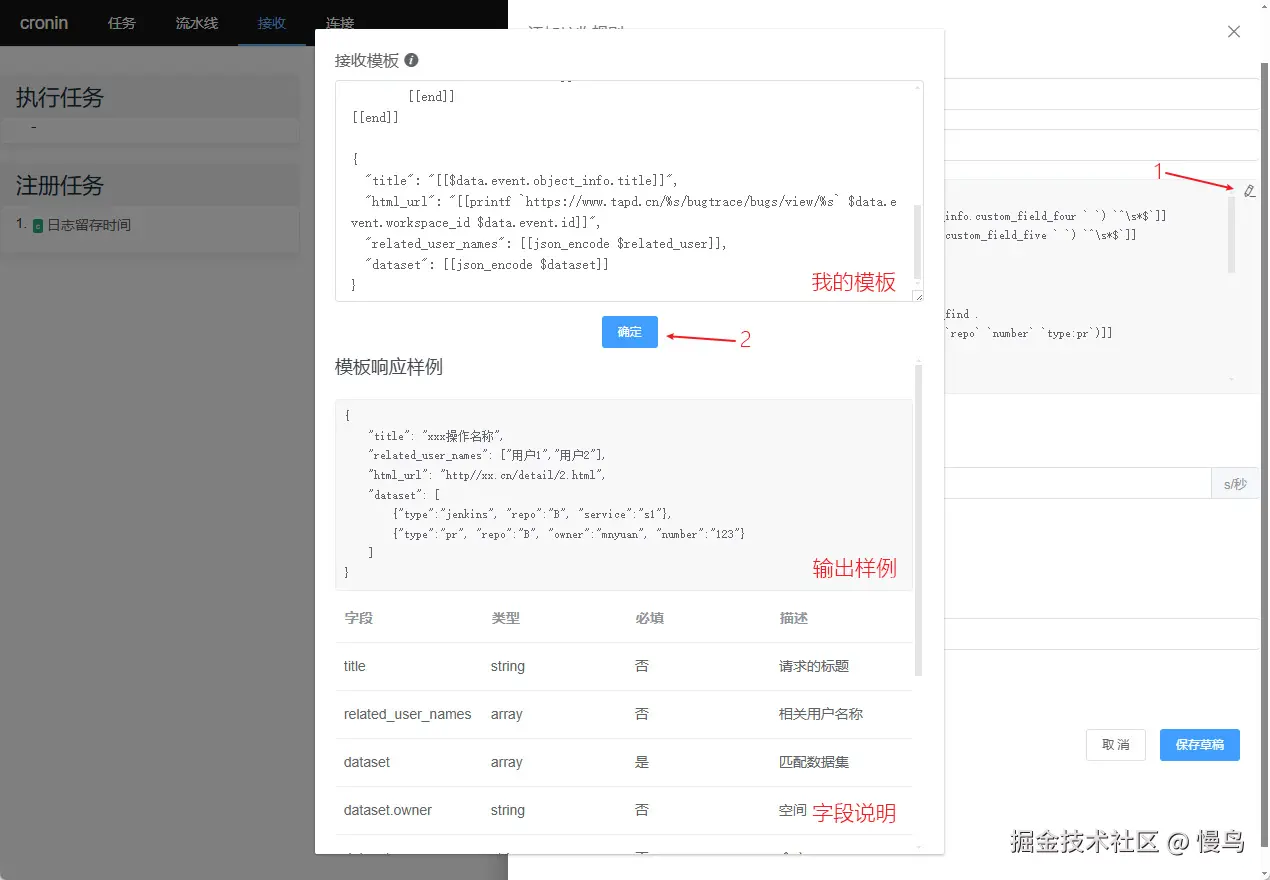The width and height of the screenshot is (1270, 880).
Task: Click the 取消 button
Action: (1116, 745)
